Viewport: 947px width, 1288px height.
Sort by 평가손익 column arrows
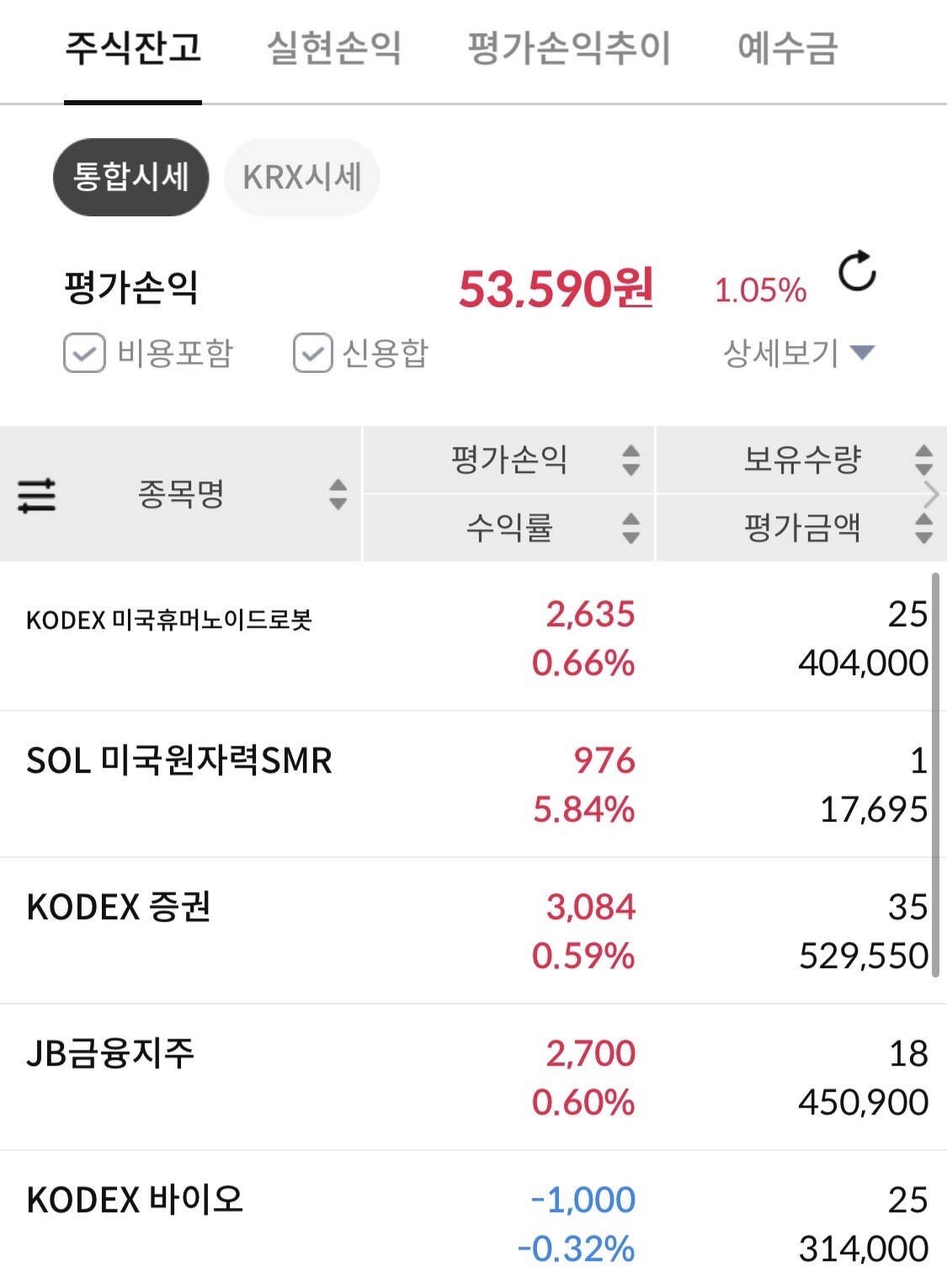[x=630, y=460]
